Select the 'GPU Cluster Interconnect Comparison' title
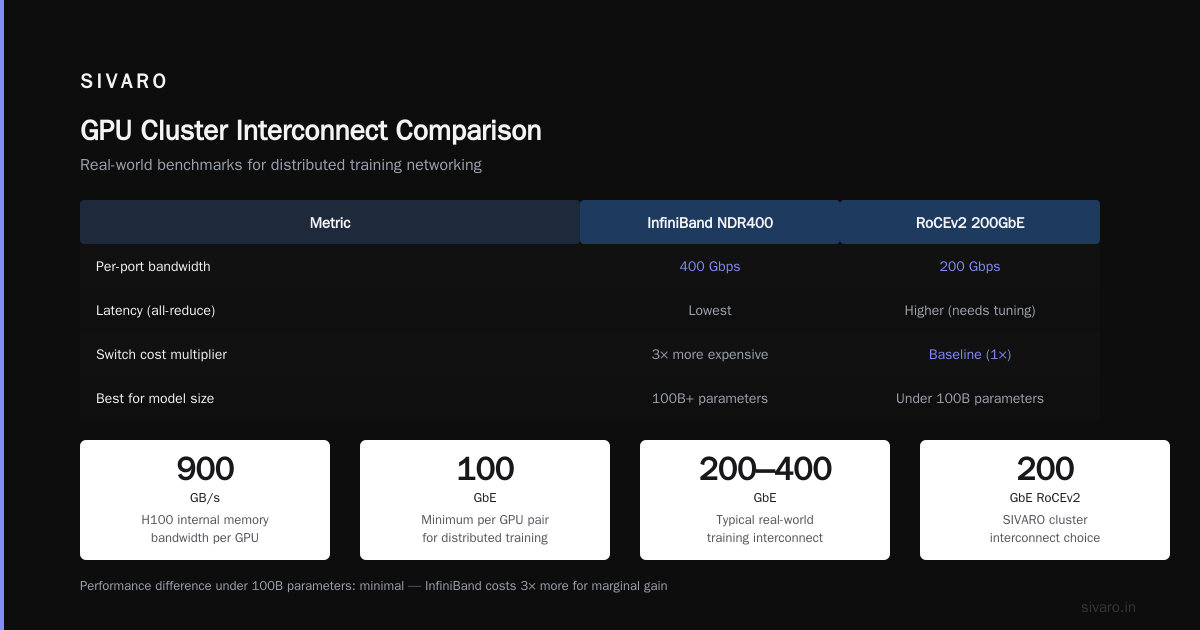 [x=311, y=130]
